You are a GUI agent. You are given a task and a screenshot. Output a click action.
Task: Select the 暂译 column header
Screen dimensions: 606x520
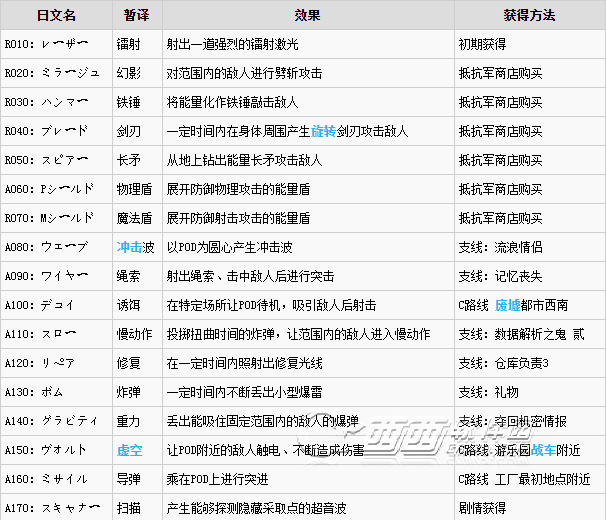[137, 15]
